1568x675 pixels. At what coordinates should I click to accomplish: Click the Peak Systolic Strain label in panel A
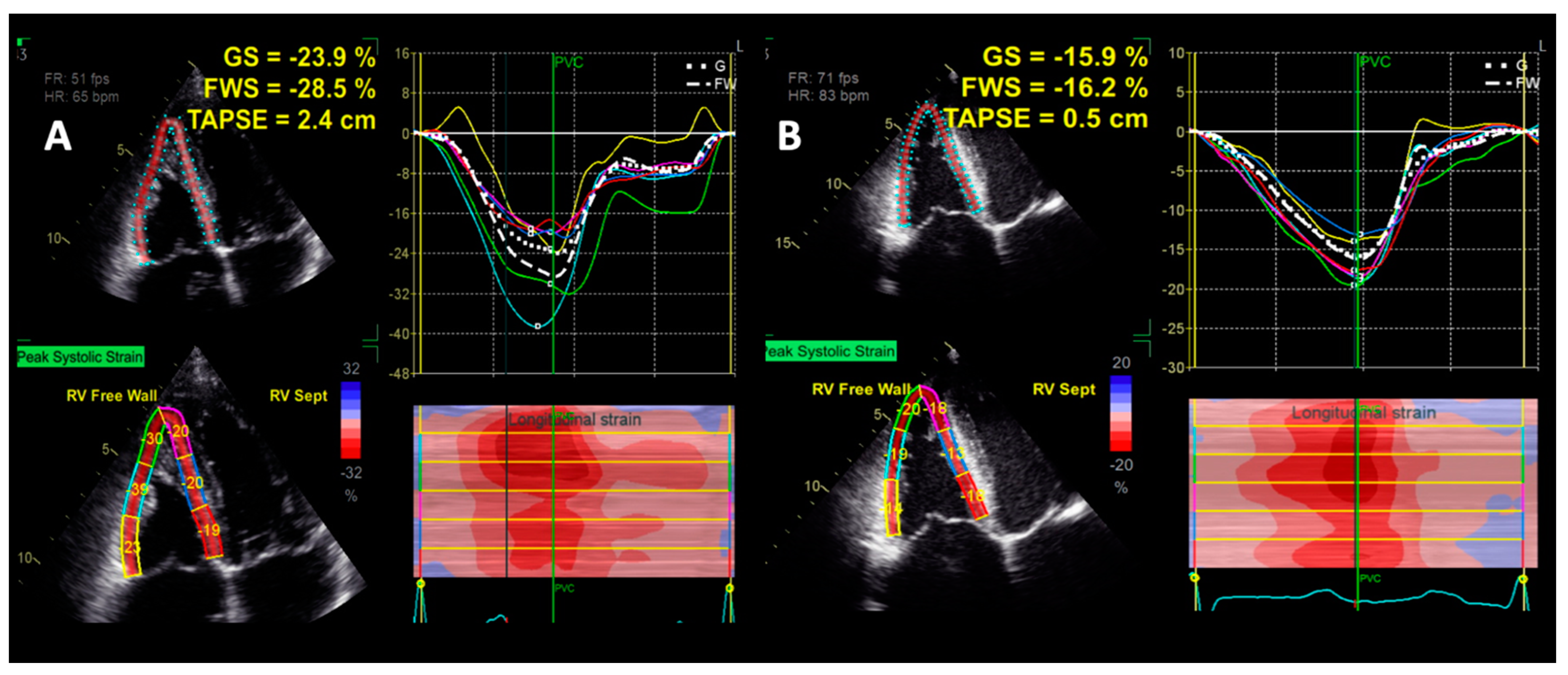pos(80,357)
